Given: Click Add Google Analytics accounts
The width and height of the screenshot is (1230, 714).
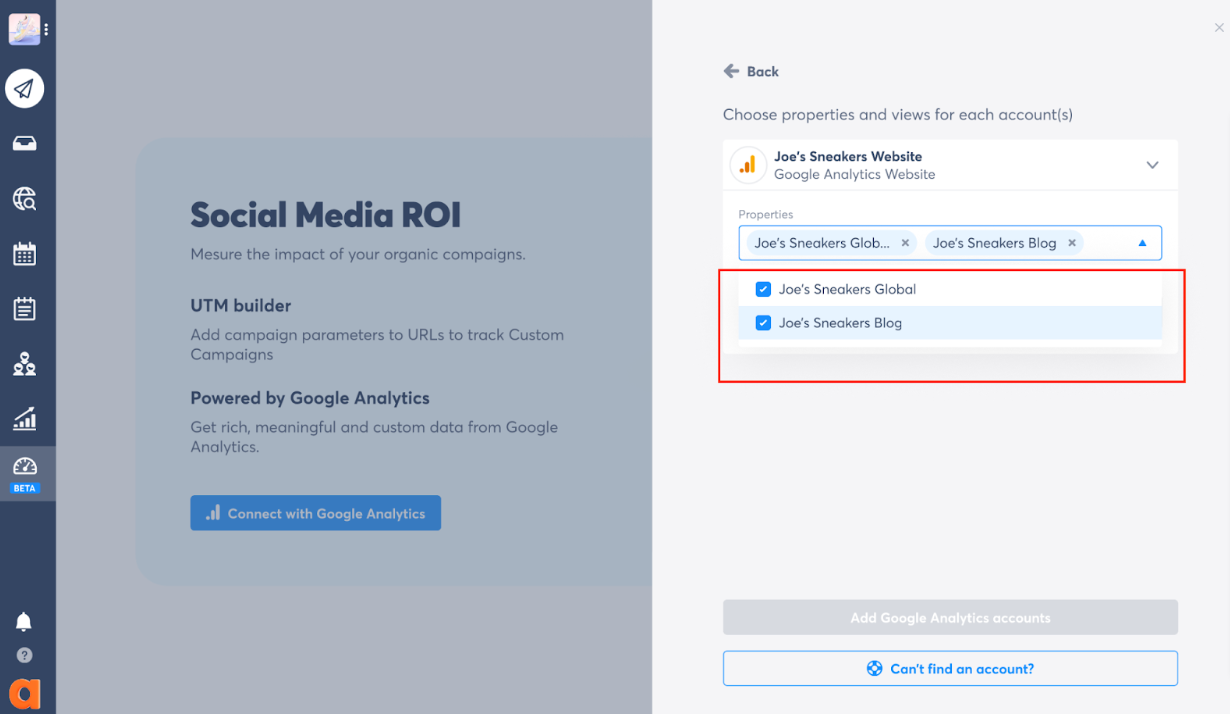Looking at the screenshot, I should (950, 618).
